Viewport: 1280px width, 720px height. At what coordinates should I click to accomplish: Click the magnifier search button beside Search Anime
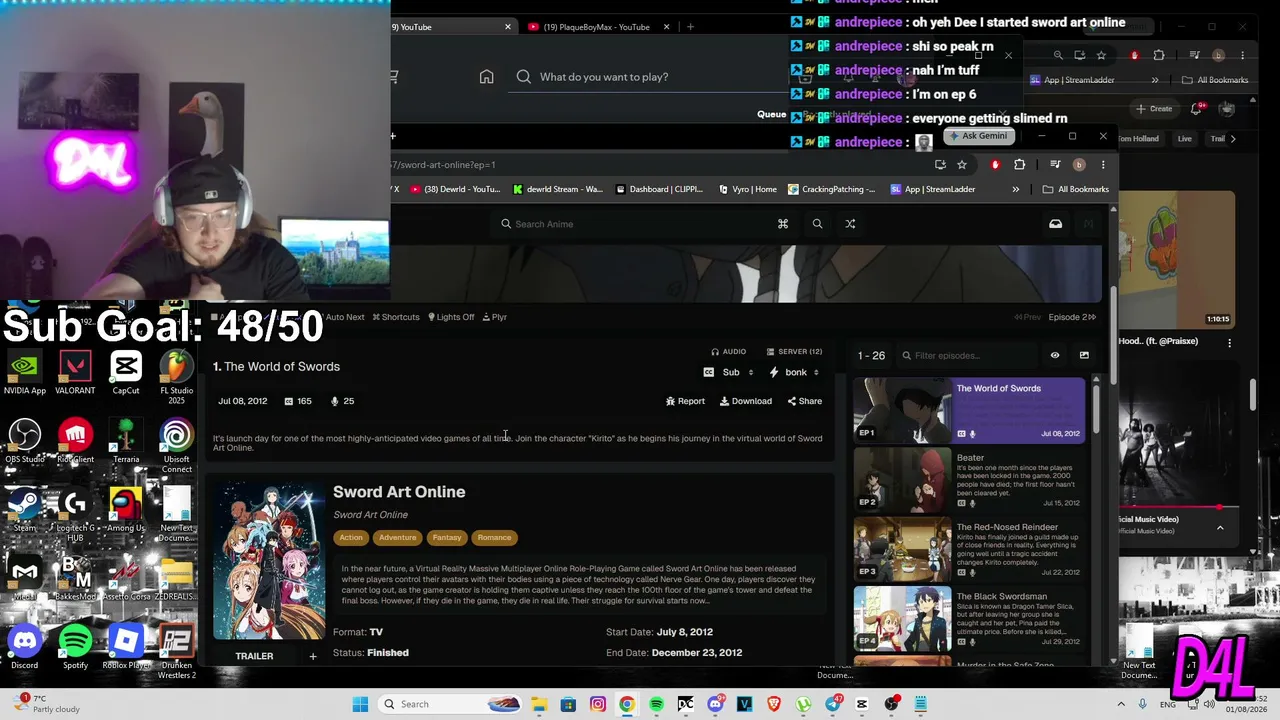coord(817,224)
